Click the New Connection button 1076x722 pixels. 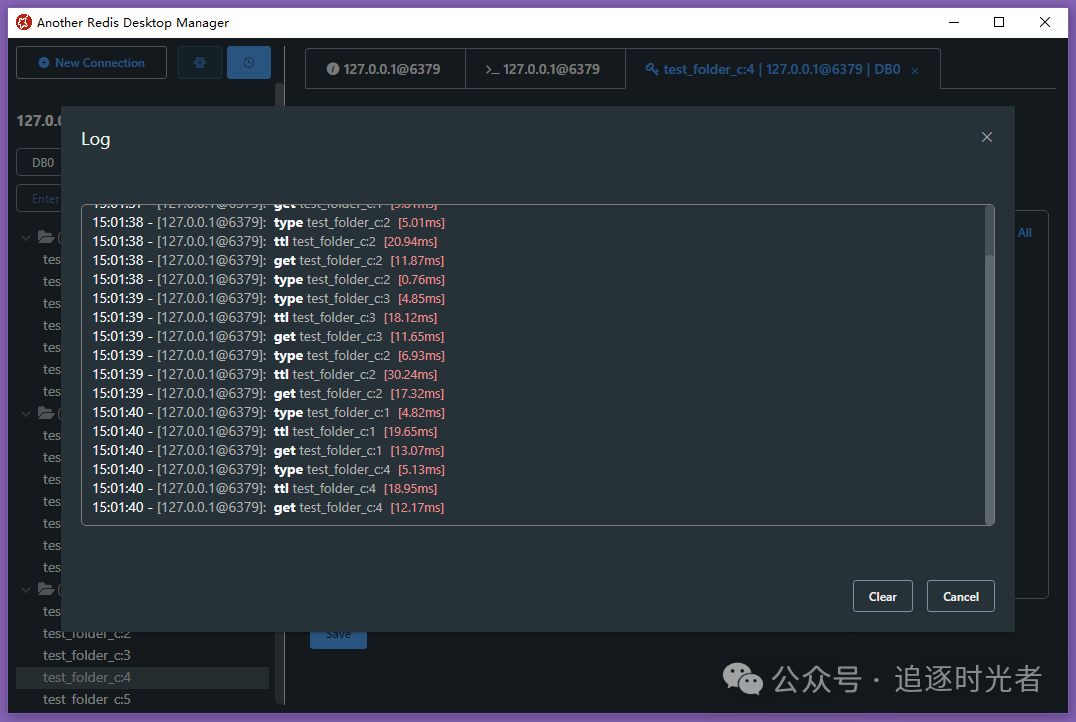91,62
